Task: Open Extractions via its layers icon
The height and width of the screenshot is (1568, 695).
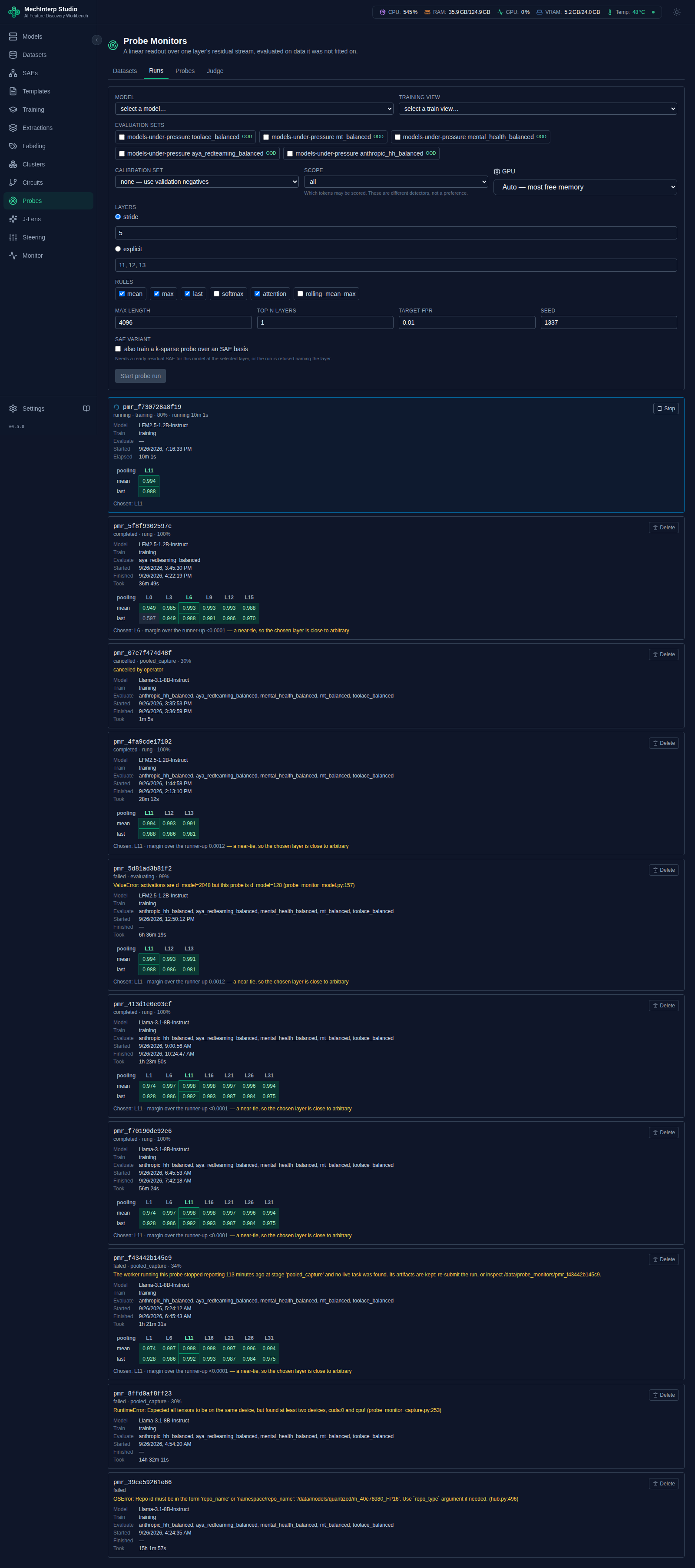Action: (13, 128)
